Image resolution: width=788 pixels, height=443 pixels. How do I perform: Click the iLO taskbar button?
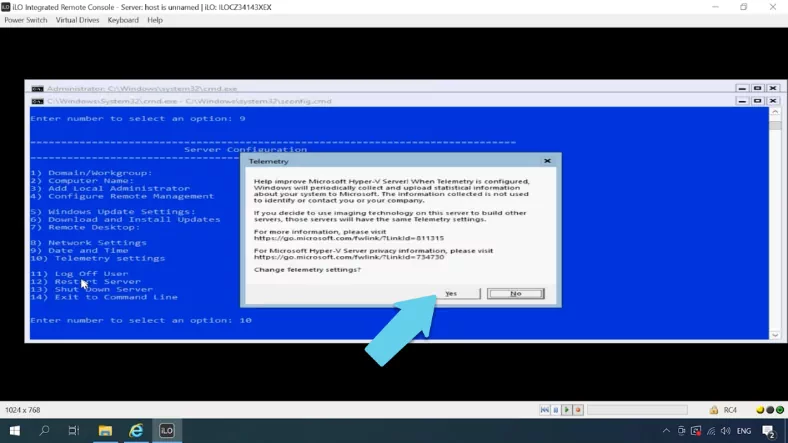[167, 430]
